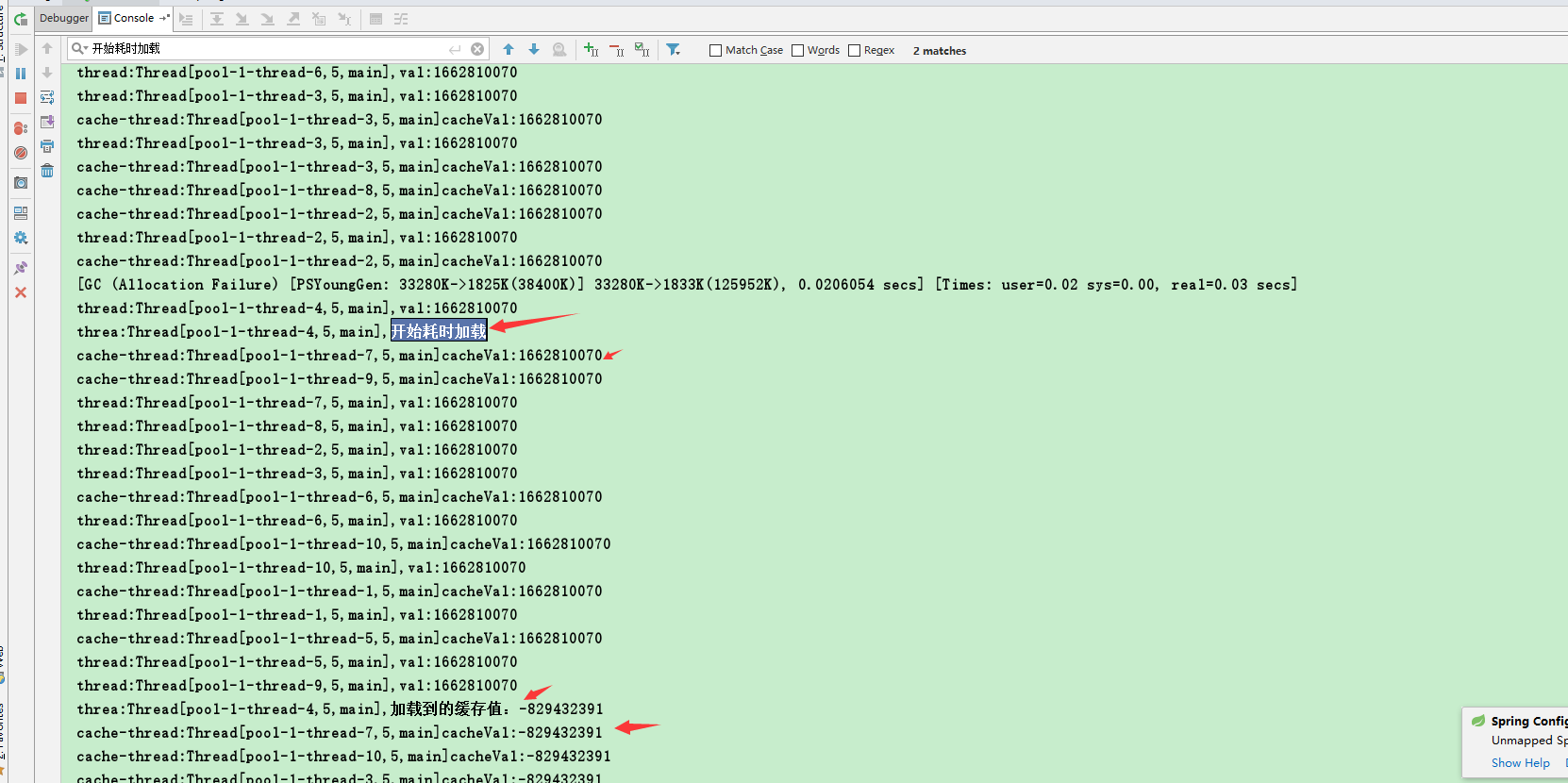The width and height of the screenshot is (1568, 783).
Task: Open search filter dropdown
Action: (x=674, y=49)
